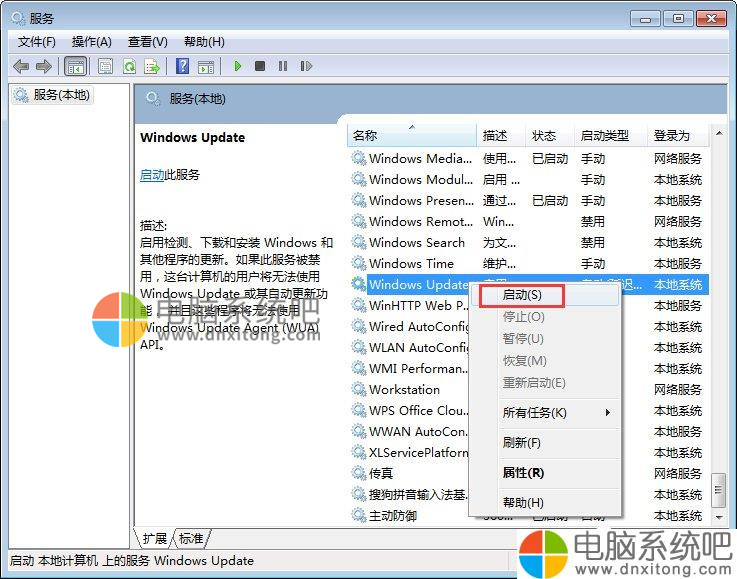Click gear icon of Windows Time row
The image size is (737, 579).
(359, 264)
